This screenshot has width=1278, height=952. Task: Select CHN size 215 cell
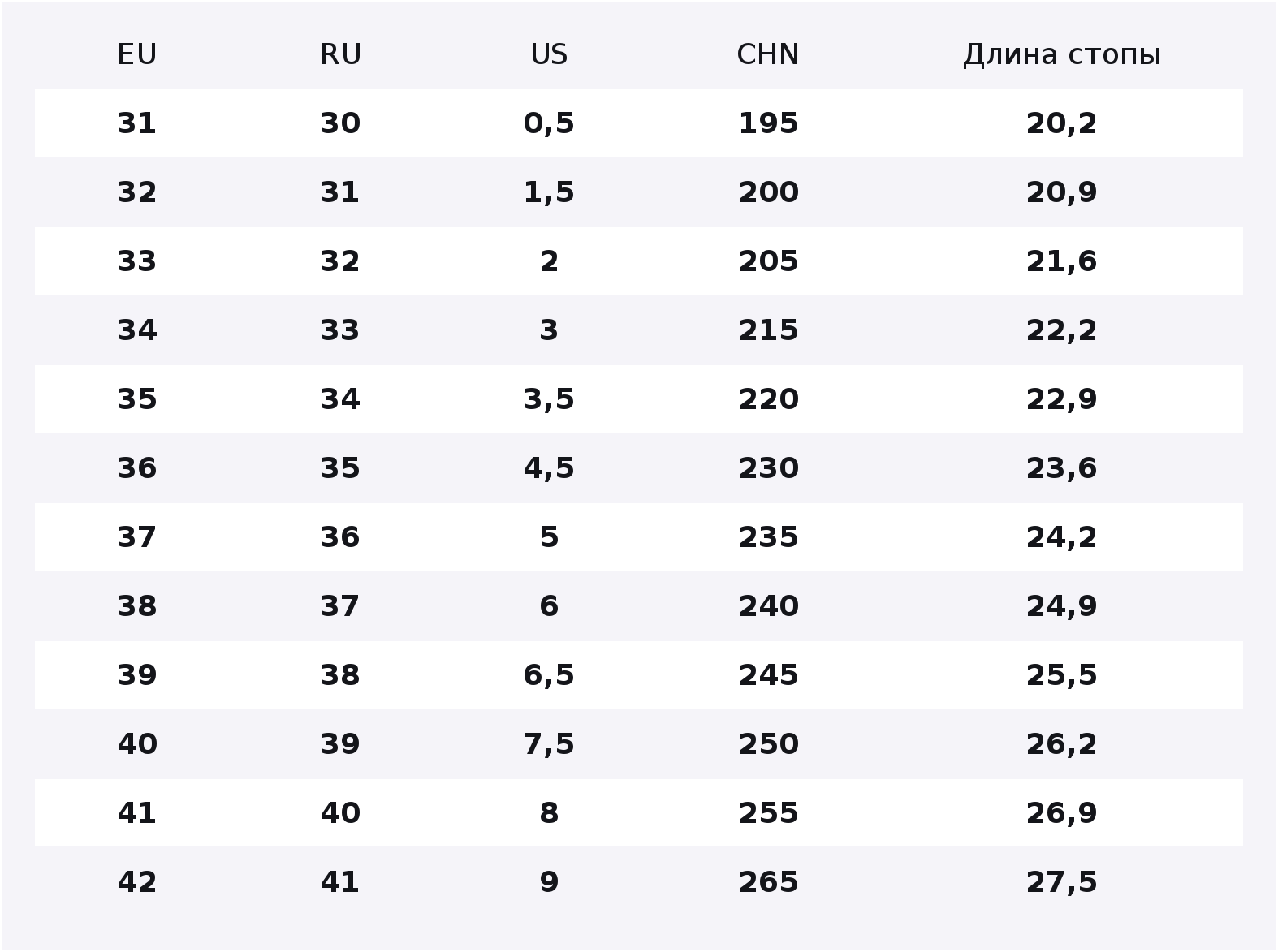pos(768,330)
